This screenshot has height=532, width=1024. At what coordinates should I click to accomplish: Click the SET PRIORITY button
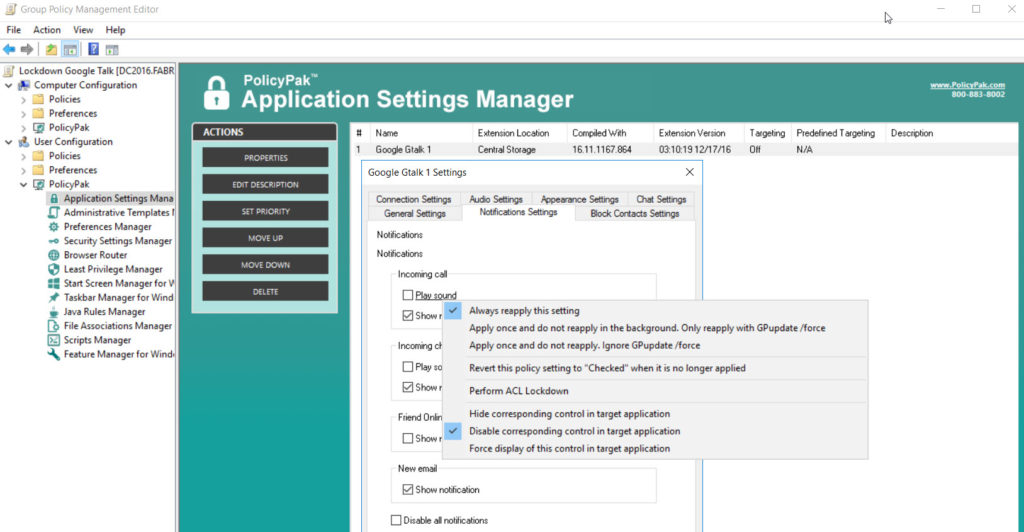point(265,211)
